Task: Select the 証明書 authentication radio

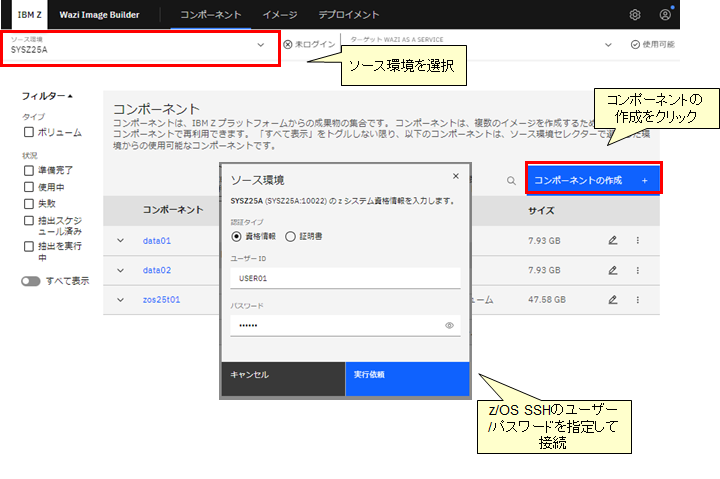Action: click(290, 237)
